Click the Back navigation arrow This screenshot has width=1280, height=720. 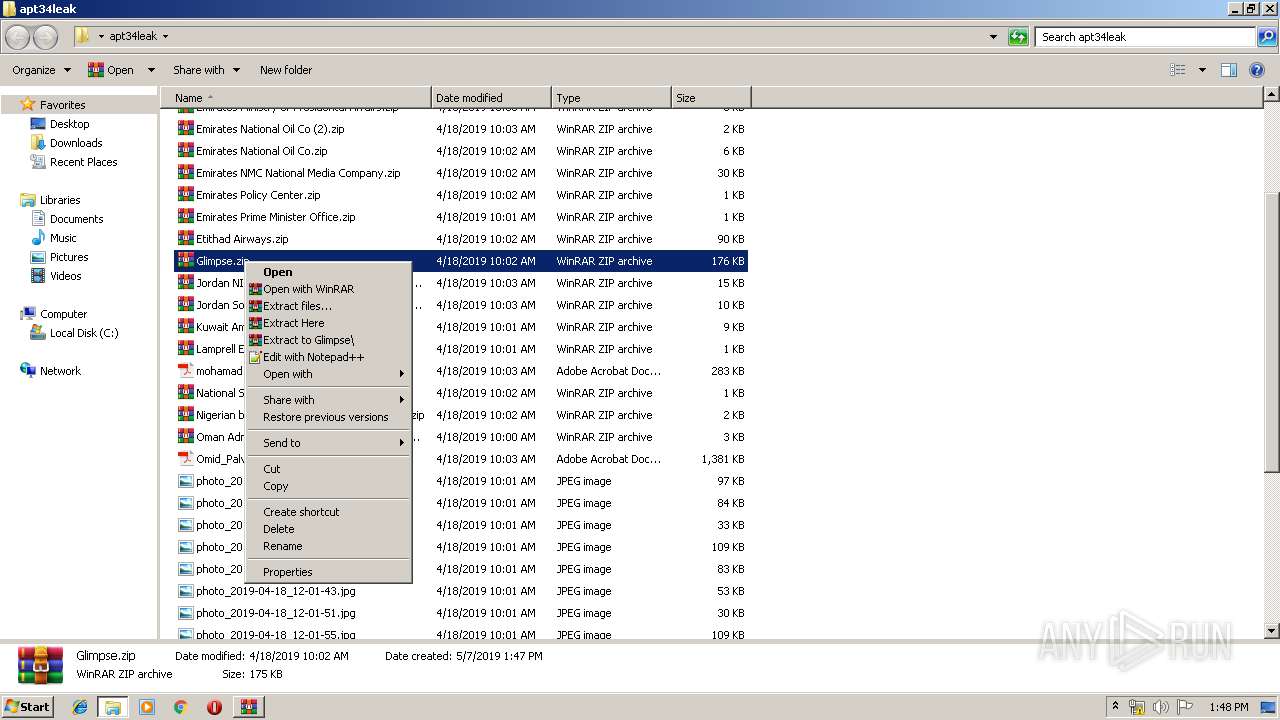[x=18, y=37]
